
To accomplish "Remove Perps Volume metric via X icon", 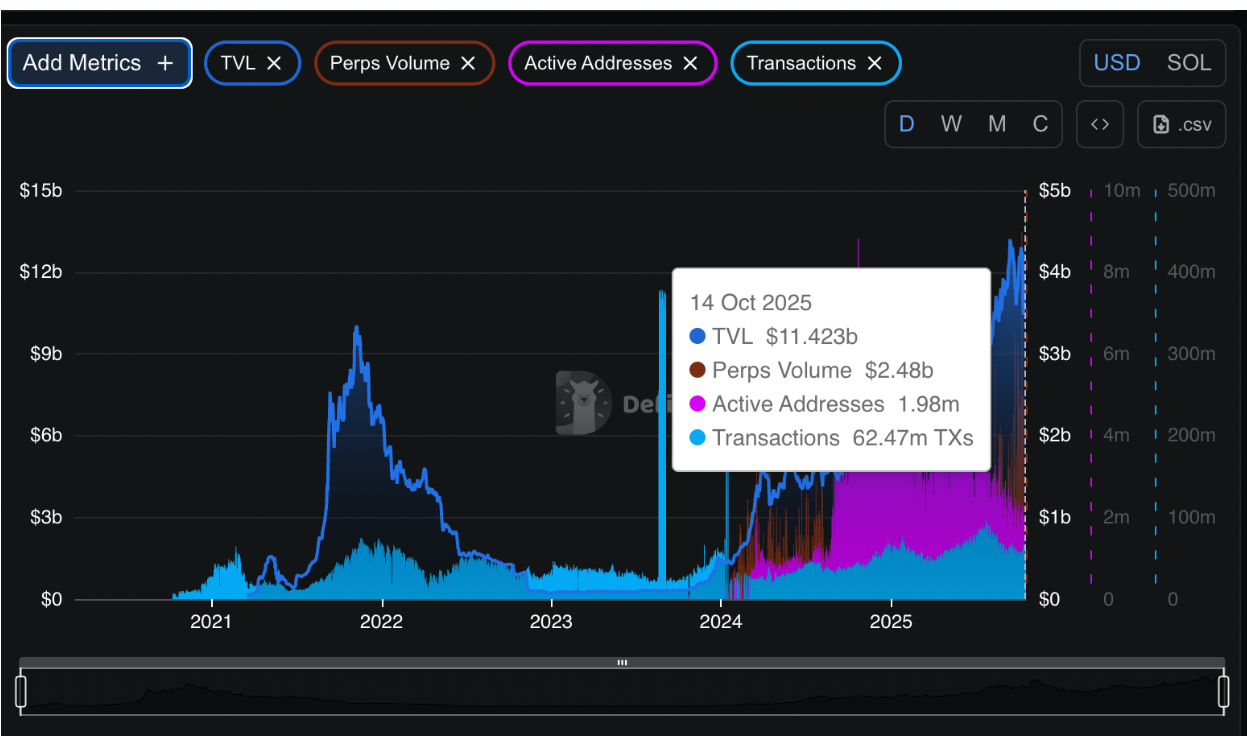I will click(x=468, y=63).
